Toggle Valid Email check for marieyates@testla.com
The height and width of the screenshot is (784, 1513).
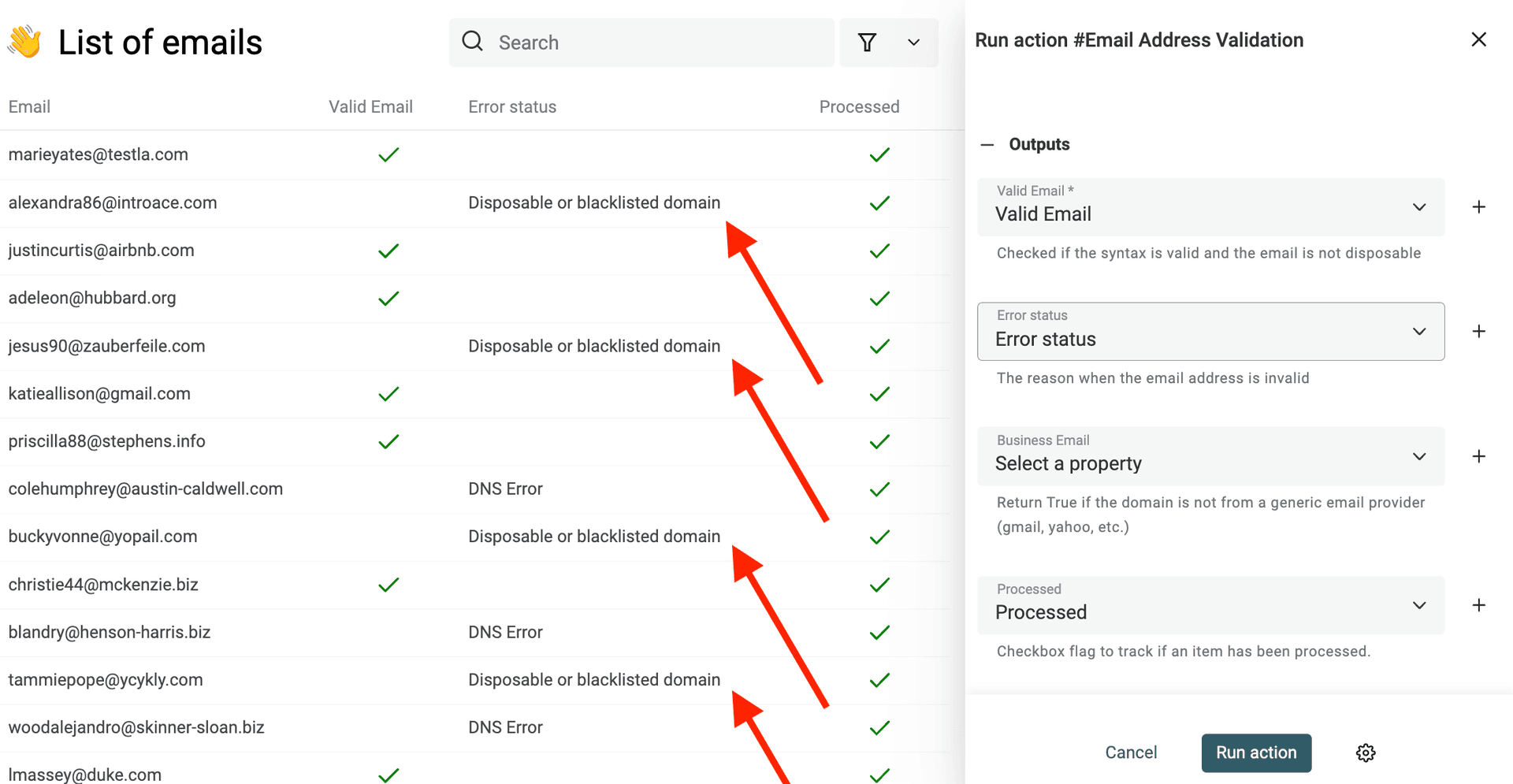click(x=388, y=154)
